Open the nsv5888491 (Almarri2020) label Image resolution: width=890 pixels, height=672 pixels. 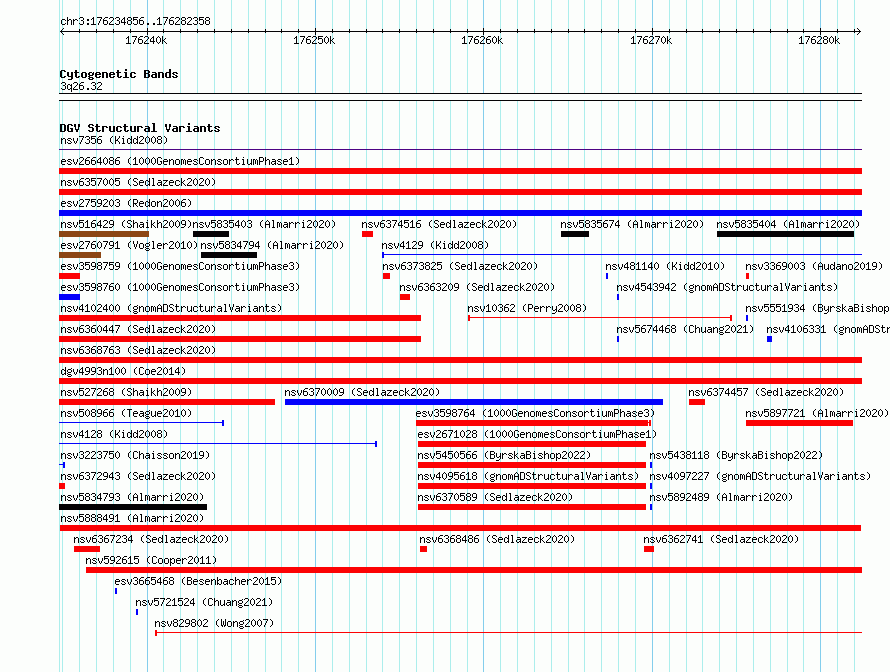point(132,518)
